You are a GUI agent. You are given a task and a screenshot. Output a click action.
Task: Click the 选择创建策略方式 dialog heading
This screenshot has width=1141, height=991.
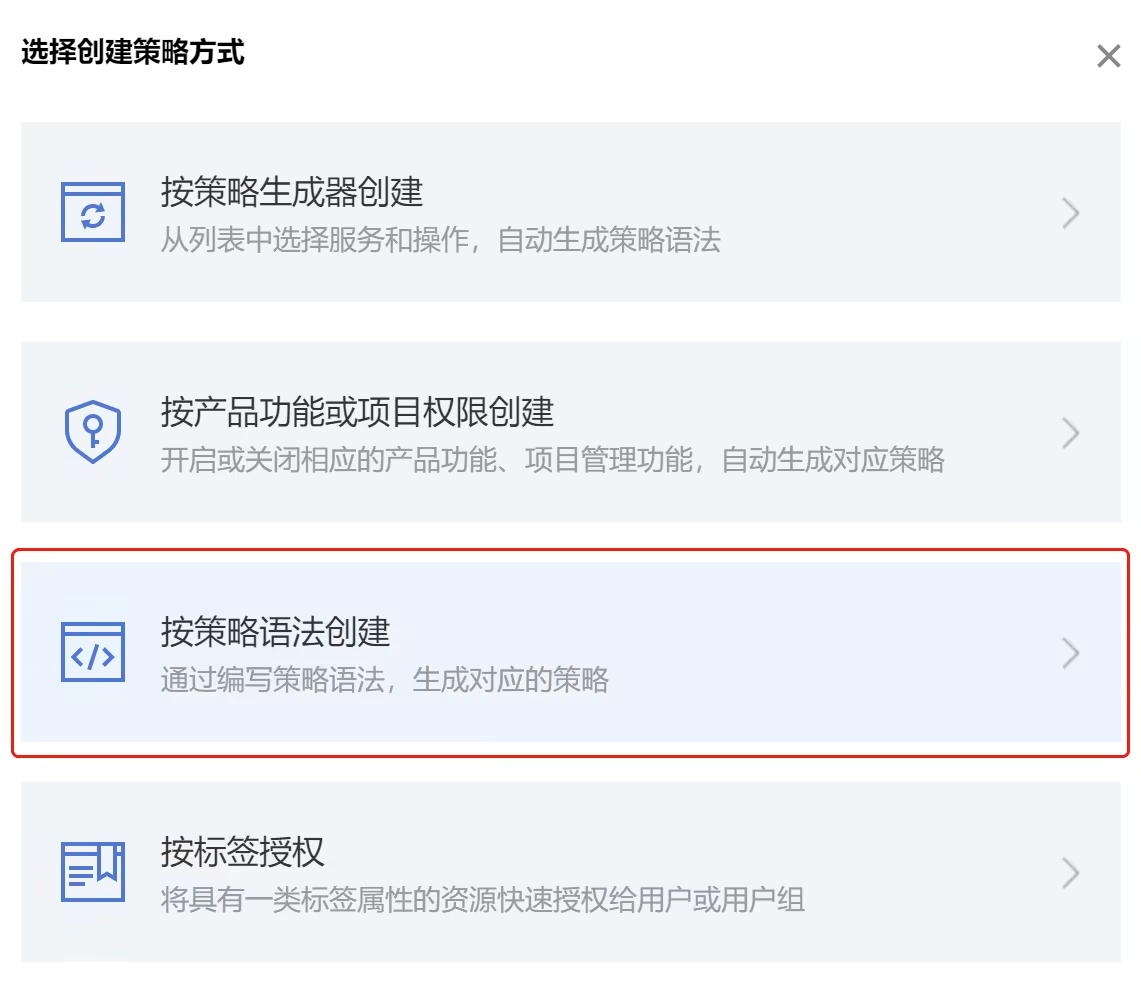pyautogui.click(x=133, y=52)
